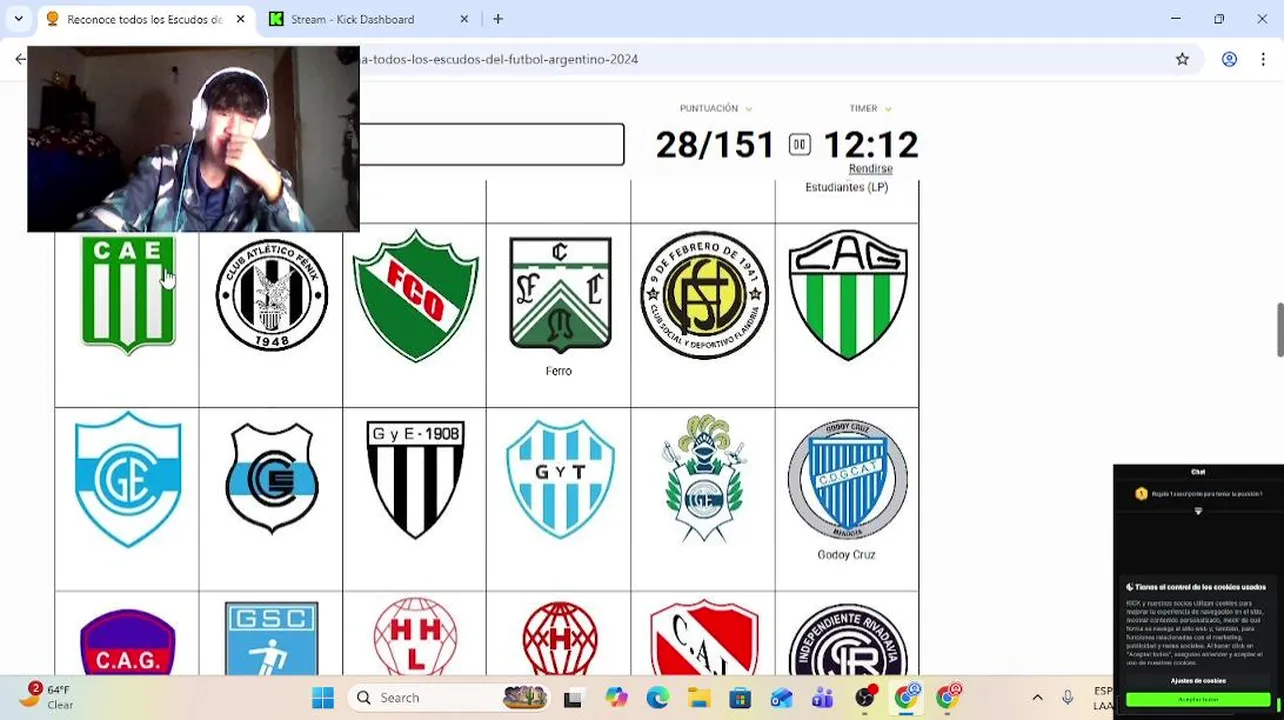Launch Microsoft Store from the taskbar

pos(740,698)
